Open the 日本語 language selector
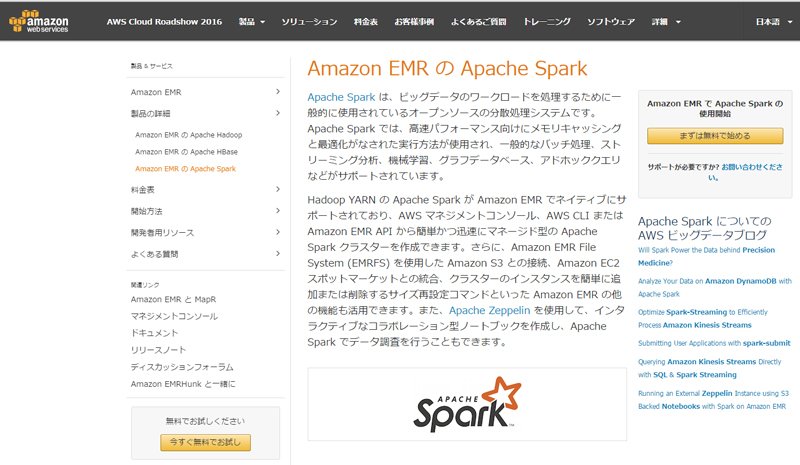800x465 pixels. click(x=774, y=21)
